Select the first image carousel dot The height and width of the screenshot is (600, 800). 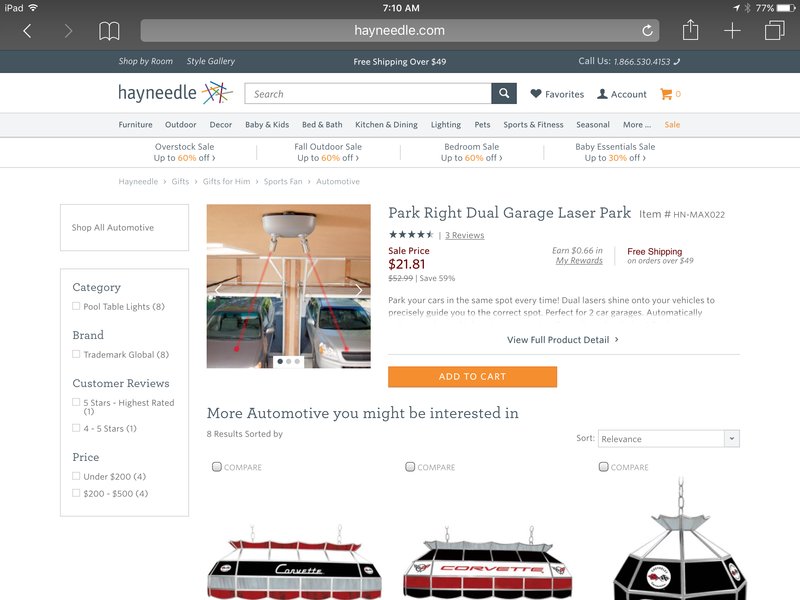pyautogui.click(x=280, y=361)
